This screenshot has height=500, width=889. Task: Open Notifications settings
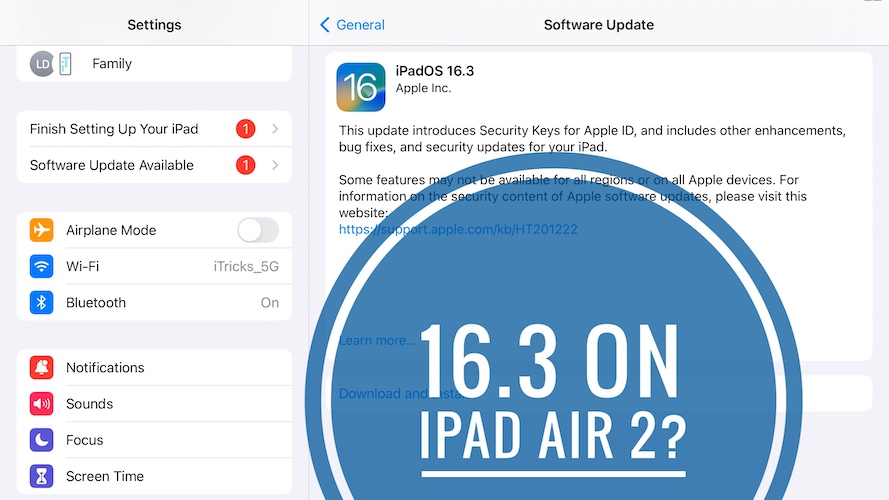[154, 367]
